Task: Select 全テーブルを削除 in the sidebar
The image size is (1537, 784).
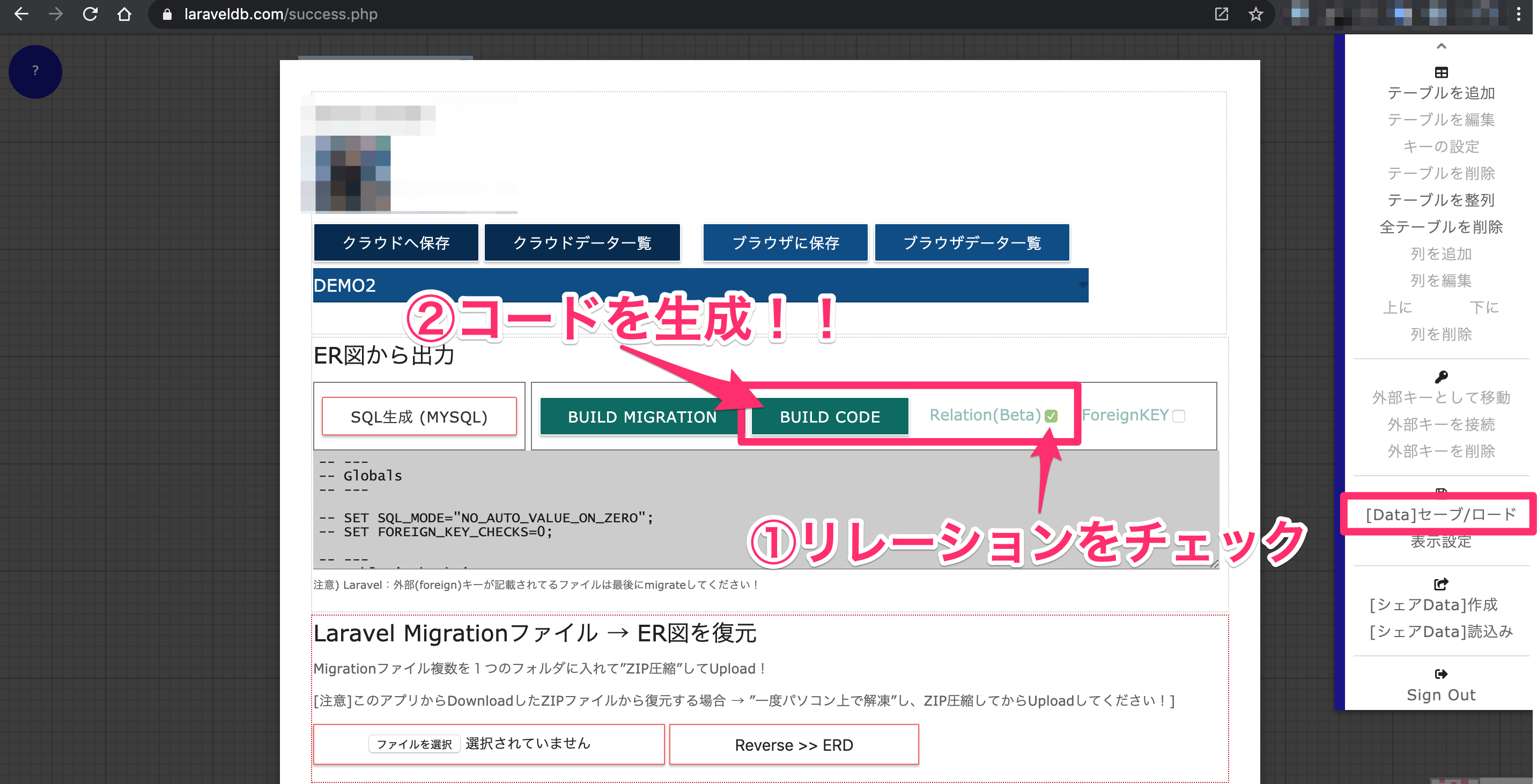Action: click(x=1441, y=227)
